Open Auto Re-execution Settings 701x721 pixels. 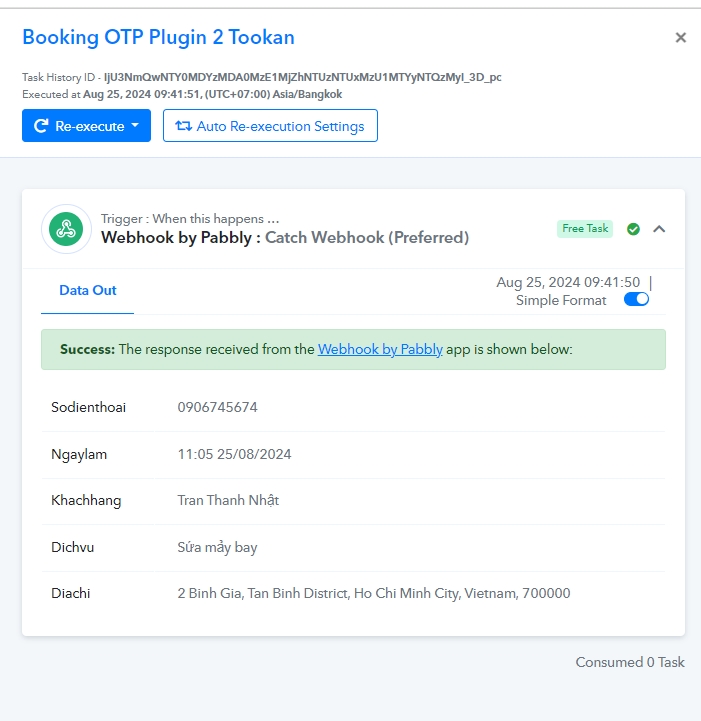tap(270, 126)
